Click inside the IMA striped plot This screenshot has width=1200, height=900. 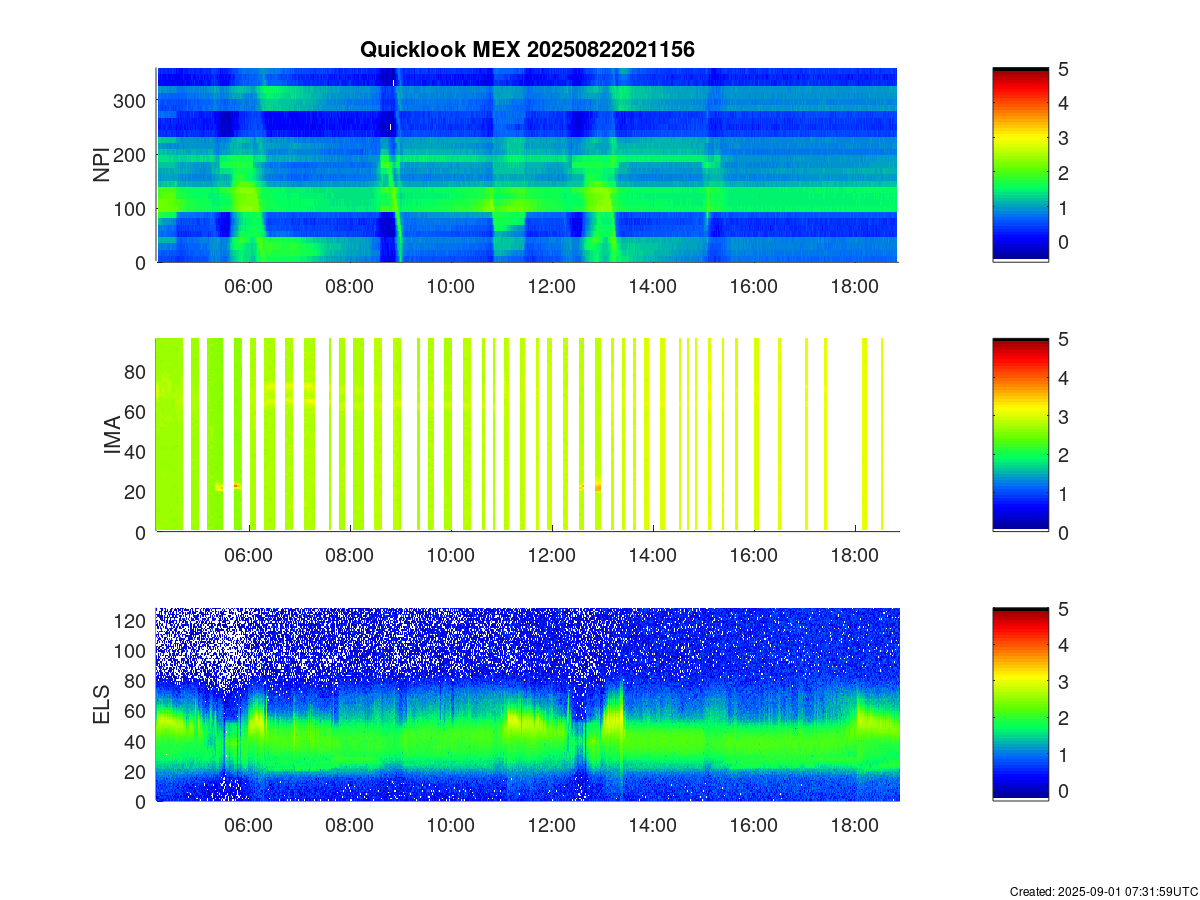[527, 435]
